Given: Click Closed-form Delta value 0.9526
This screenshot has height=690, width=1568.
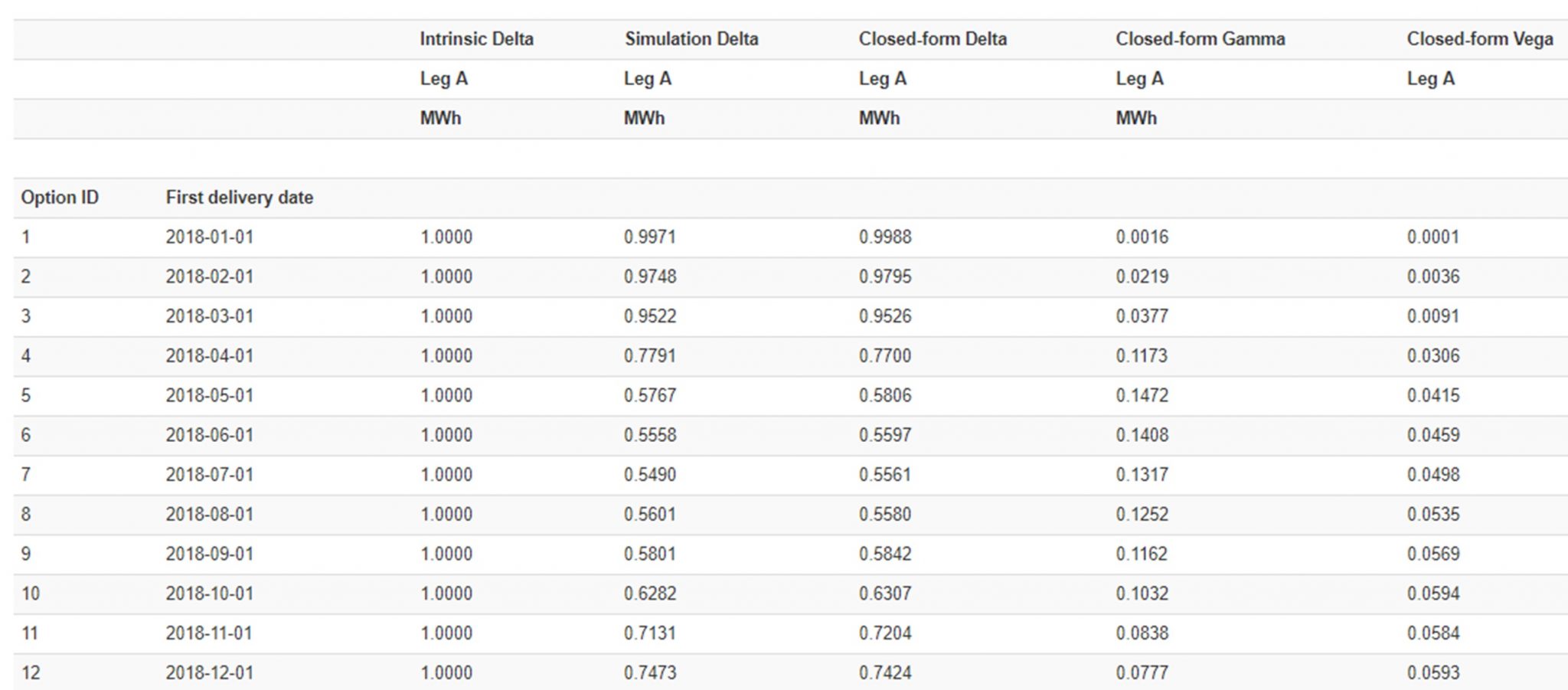Looking at the screenshot, I should click(885, 316).
